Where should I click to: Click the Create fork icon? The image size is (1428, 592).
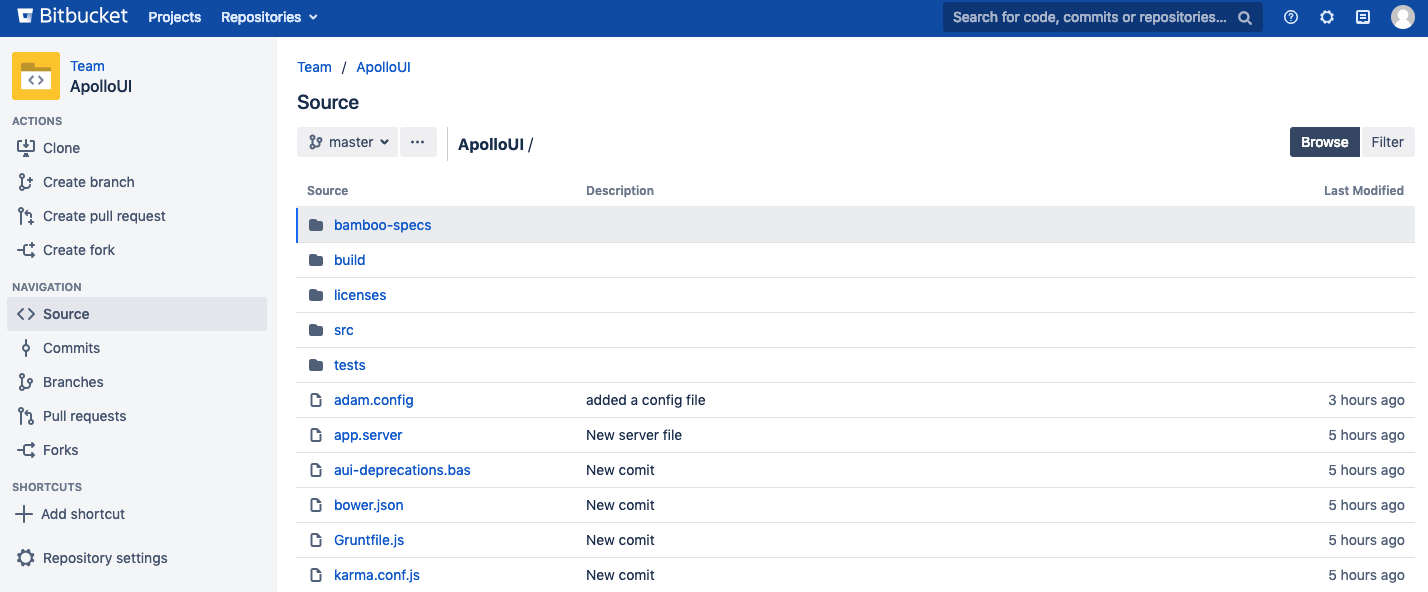coord(26,250)
